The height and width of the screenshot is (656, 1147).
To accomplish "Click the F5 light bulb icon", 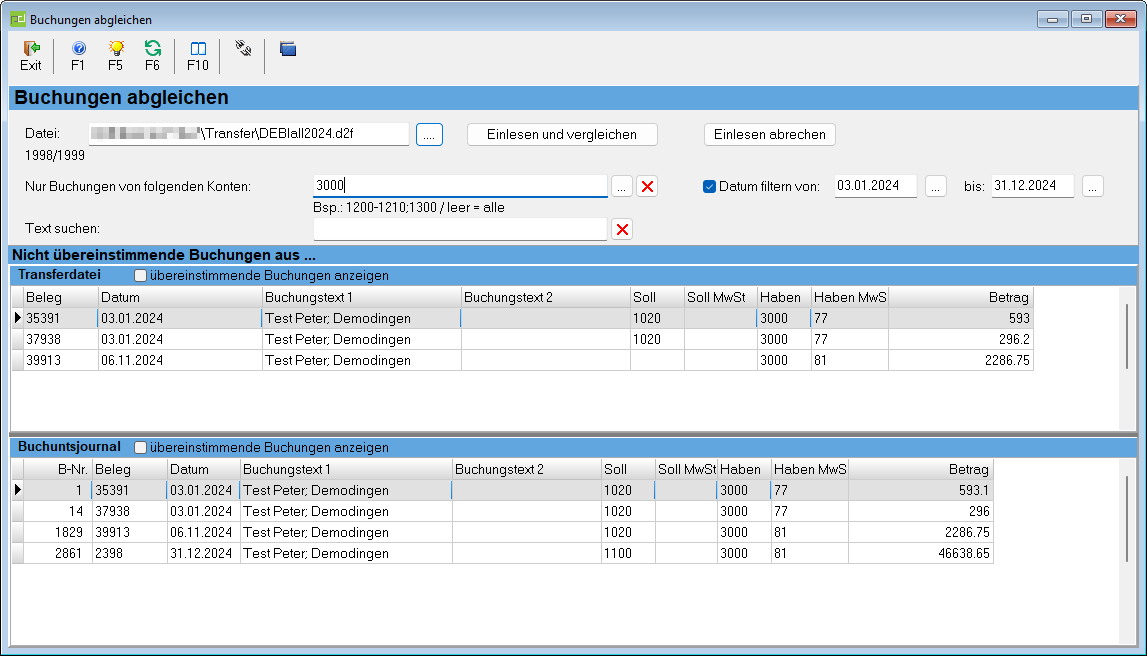I will tap(116, 49).
